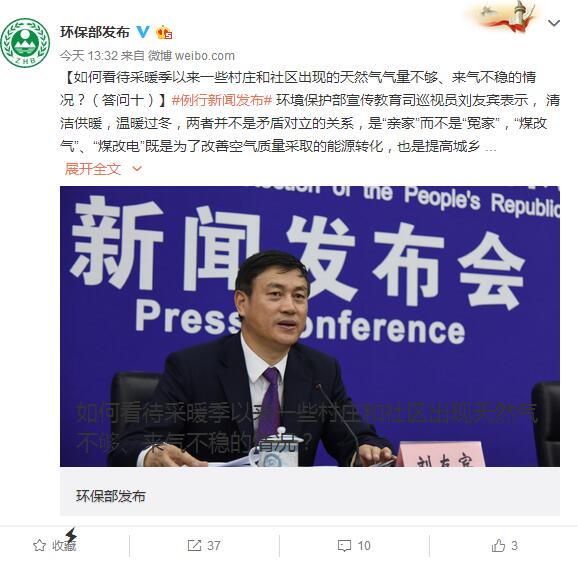Click the comment count 10
Image resolution: width=578 pixels, height=565 pixels.
tap(364, 545)
